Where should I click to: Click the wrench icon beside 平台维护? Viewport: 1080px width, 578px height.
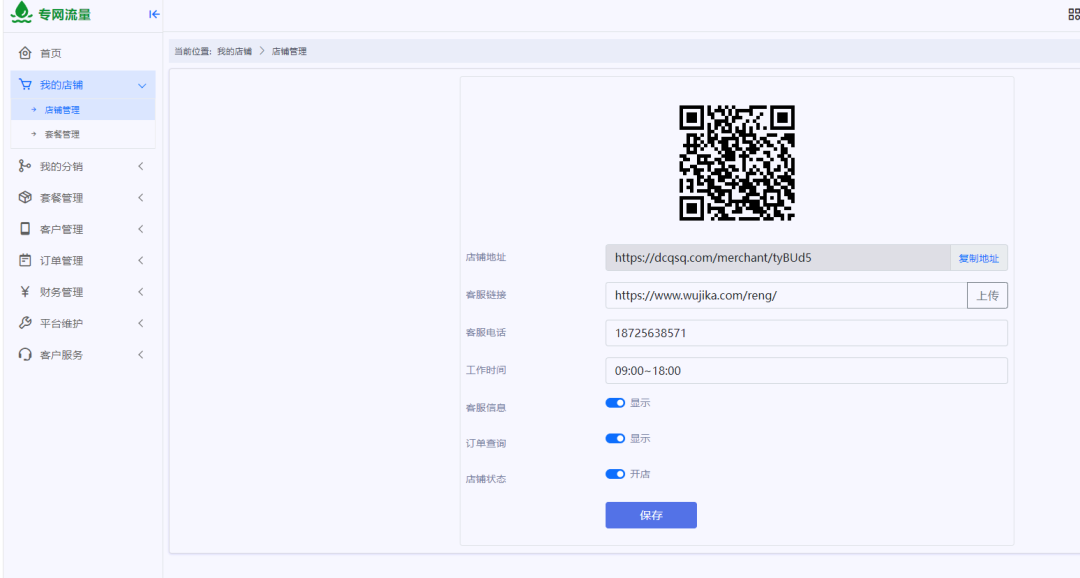click(x=25, y=323)
